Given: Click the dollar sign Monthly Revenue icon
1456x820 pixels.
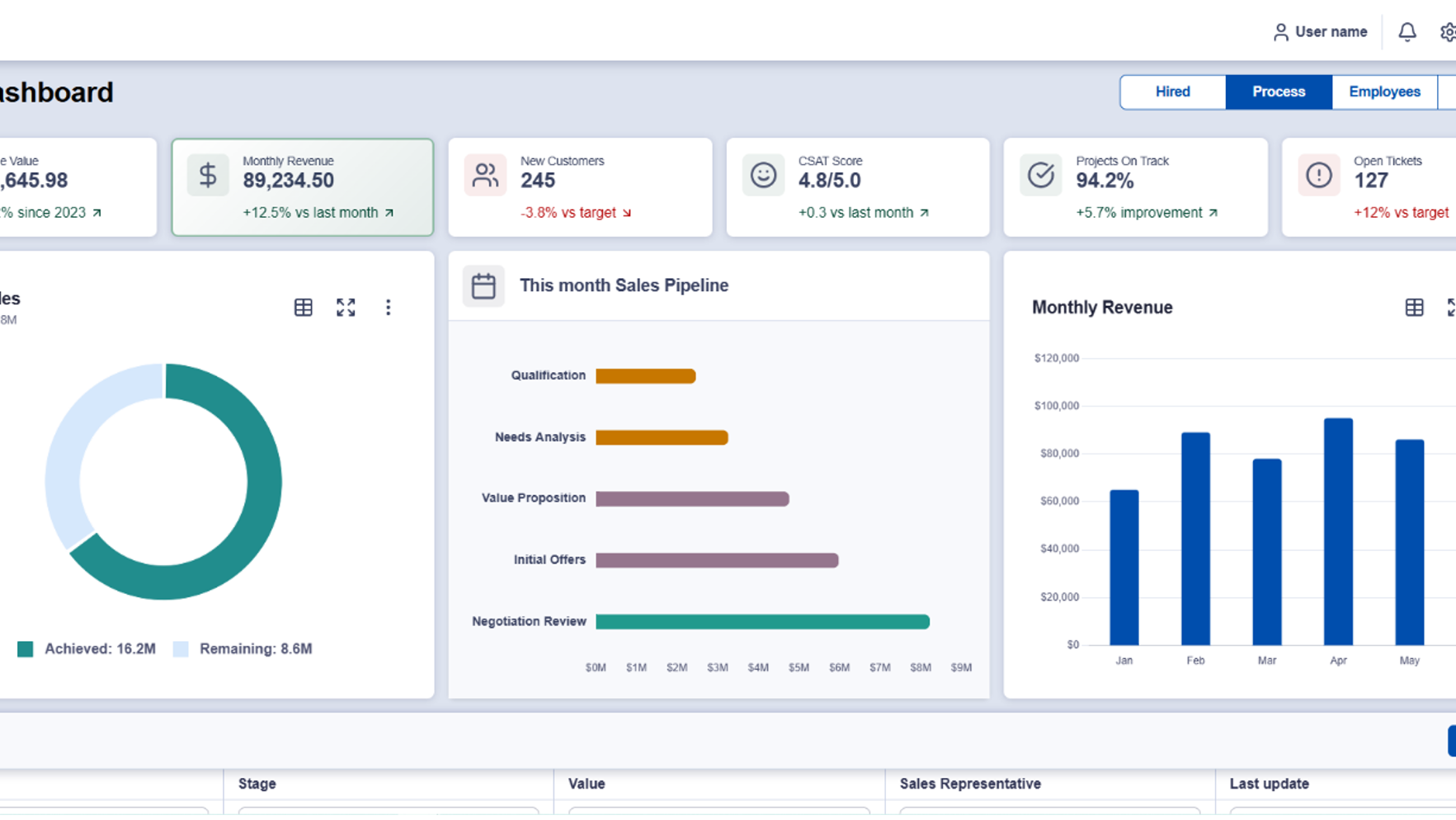Looking at the screenshot, I should click(208, 175).
